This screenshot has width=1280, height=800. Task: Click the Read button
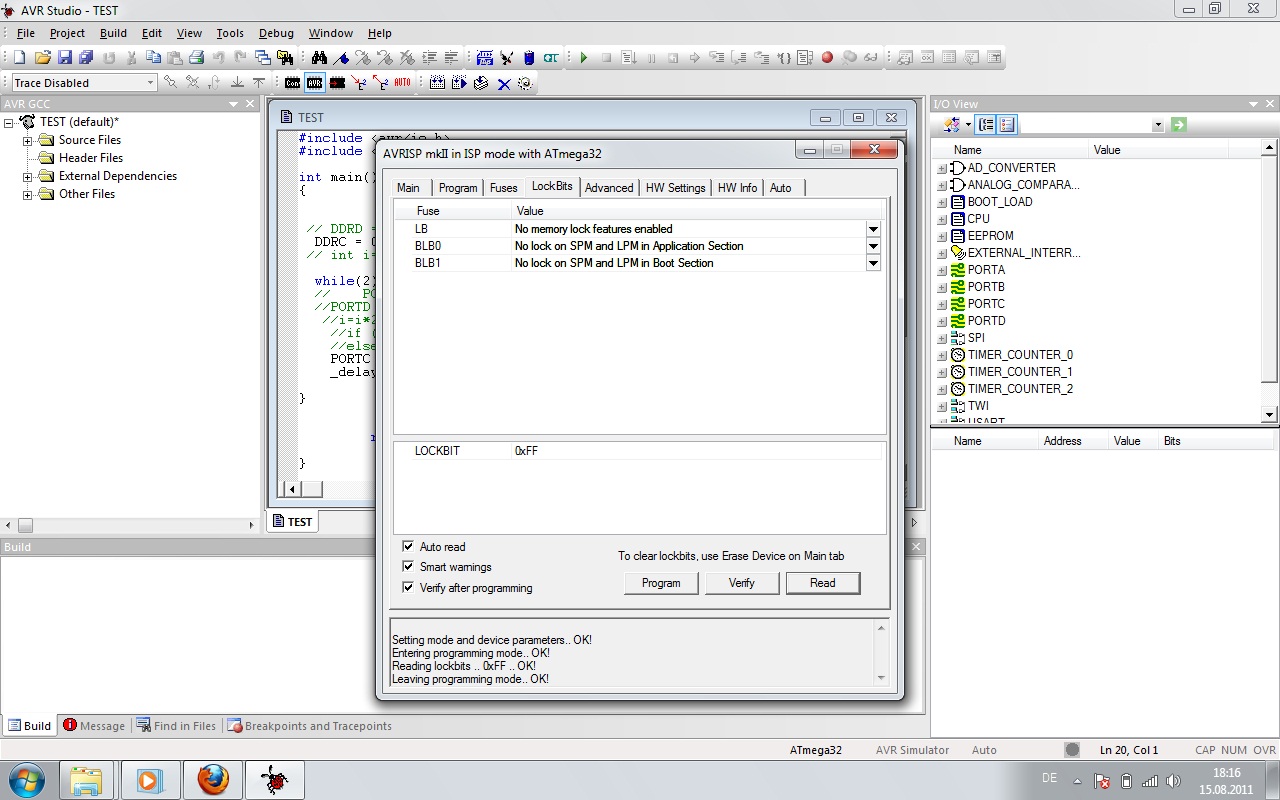coord(823,583)
